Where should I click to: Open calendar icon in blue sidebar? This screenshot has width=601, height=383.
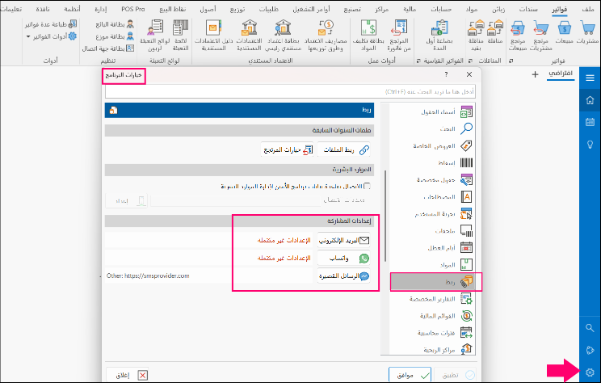click(x=590, y=122)
